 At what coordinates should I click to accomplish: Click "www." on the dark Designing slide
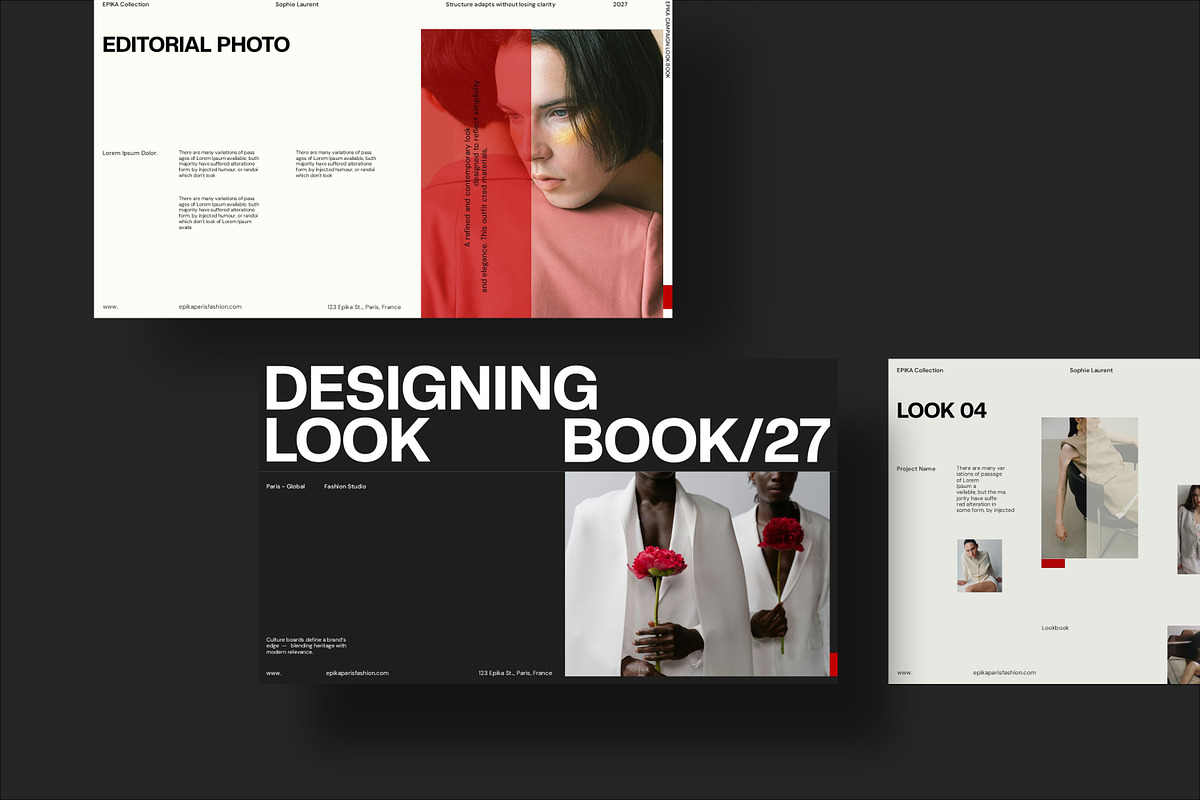point(273,673)
